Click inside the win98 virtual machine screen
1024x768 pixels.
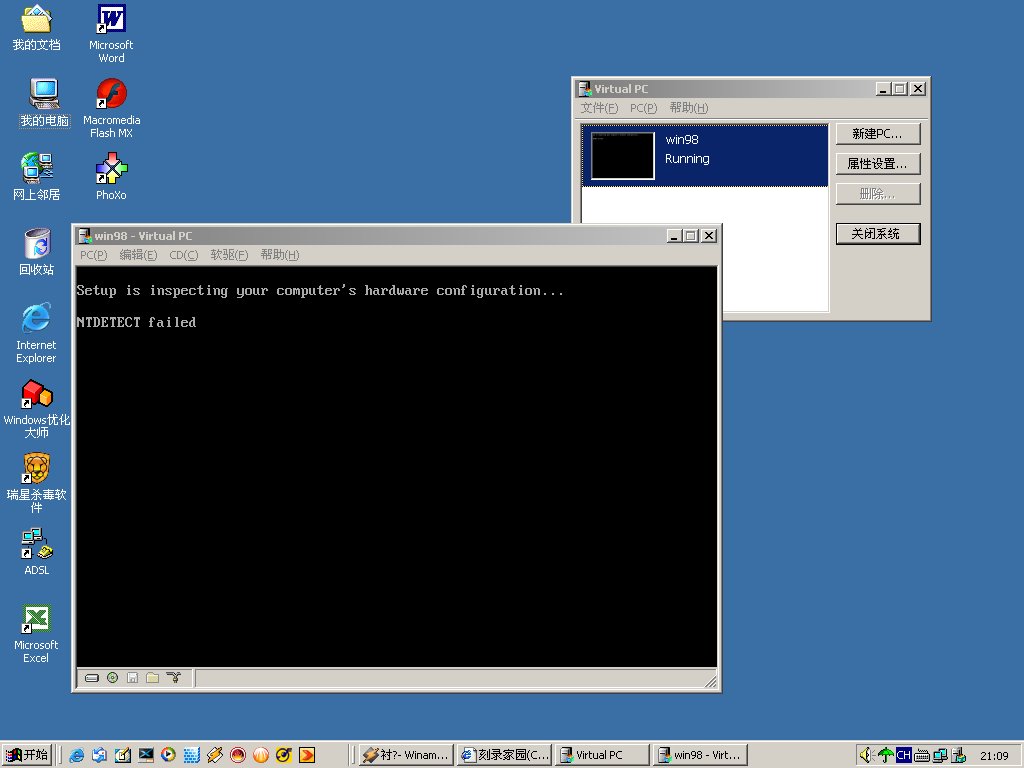pos(396,466)
